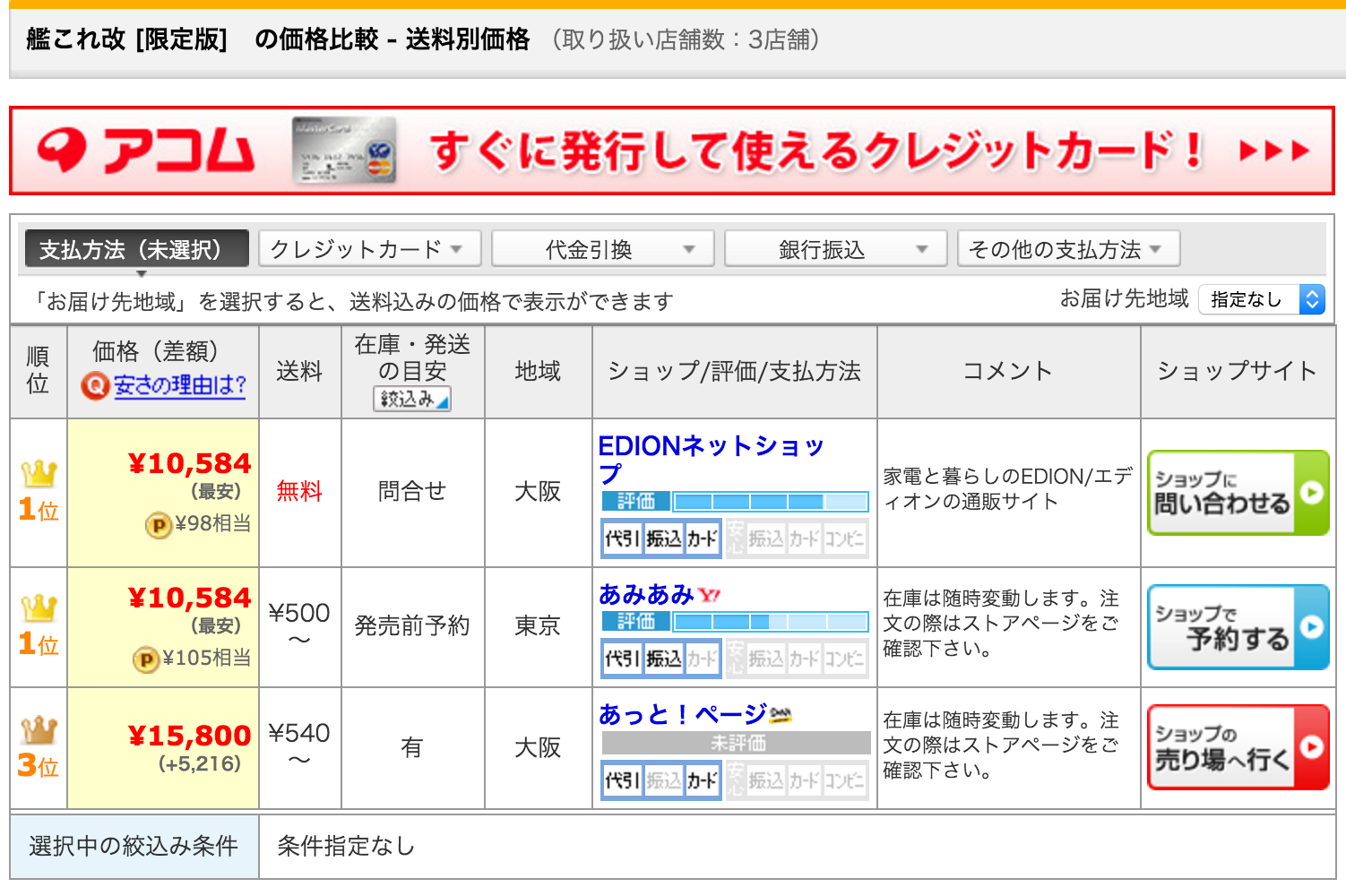The image size is (1346, 896).
Task: Click the greyed 振込 icon in あっと！ページ row
Action: [663, 780]
